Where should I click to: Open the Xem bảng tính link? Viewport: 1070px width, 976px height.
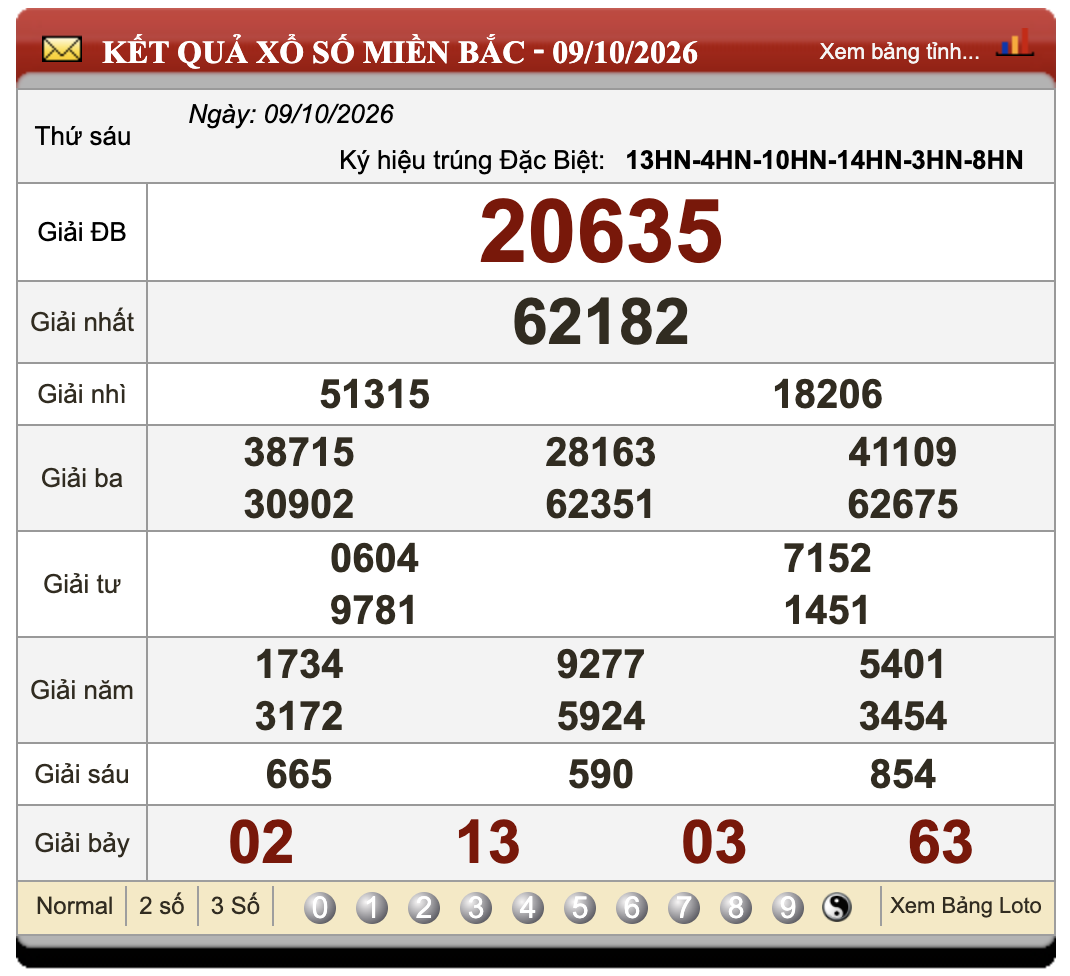[x=899, y=52]
